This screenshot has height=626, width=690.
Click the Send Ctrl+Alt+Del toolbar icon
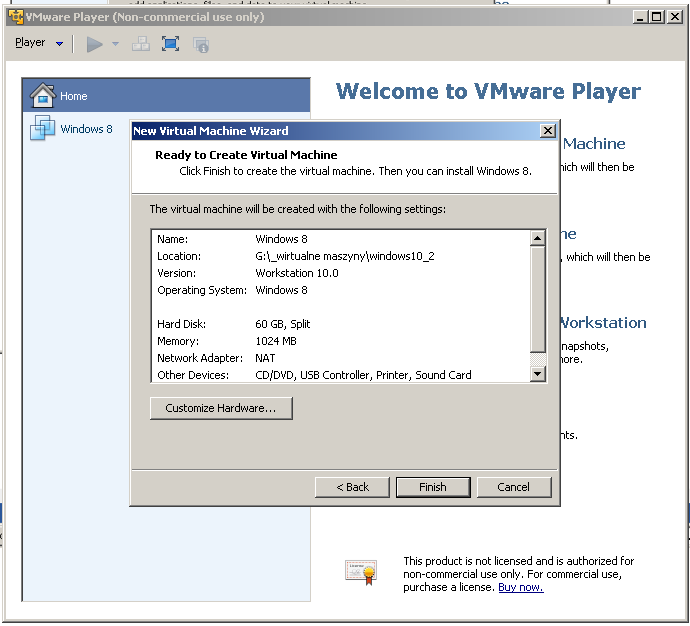pyautogui.click(x=141, y=44)
